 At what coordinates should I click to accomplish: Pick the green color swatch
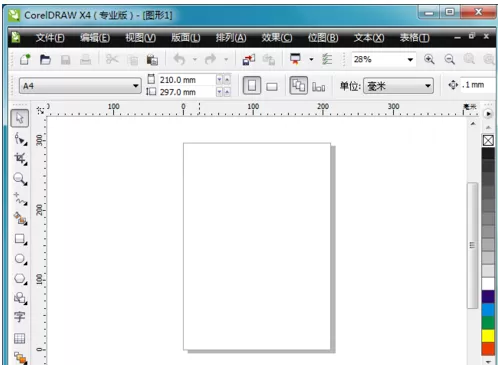point(488,323)
